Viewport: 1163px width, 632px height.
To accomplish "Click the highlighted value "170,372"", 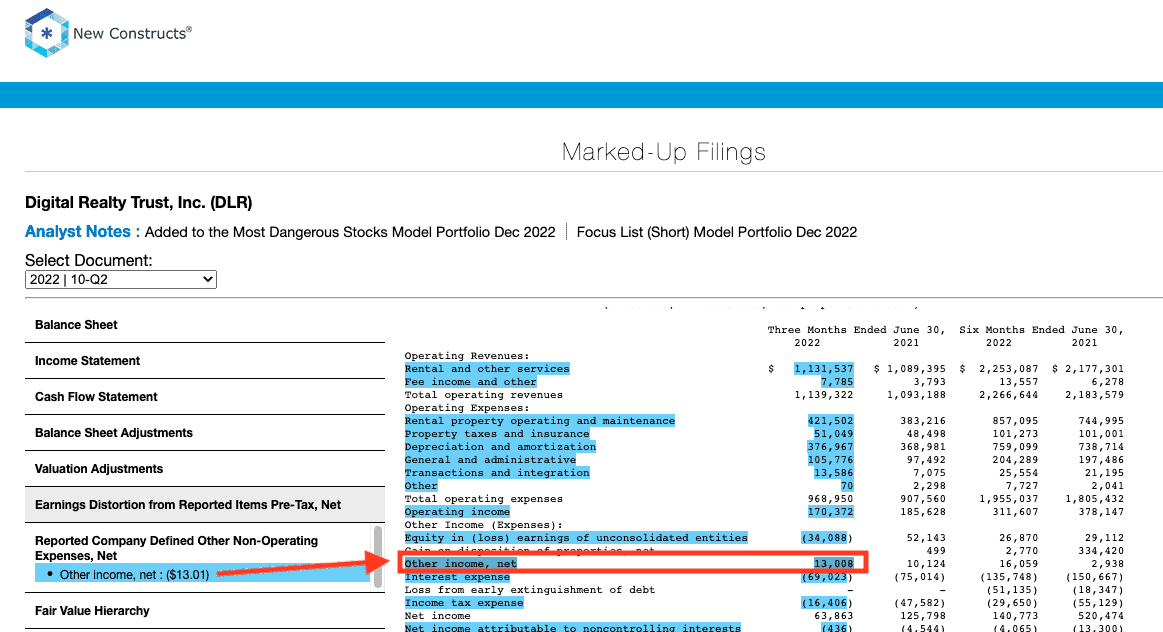I will pos(830,512).
